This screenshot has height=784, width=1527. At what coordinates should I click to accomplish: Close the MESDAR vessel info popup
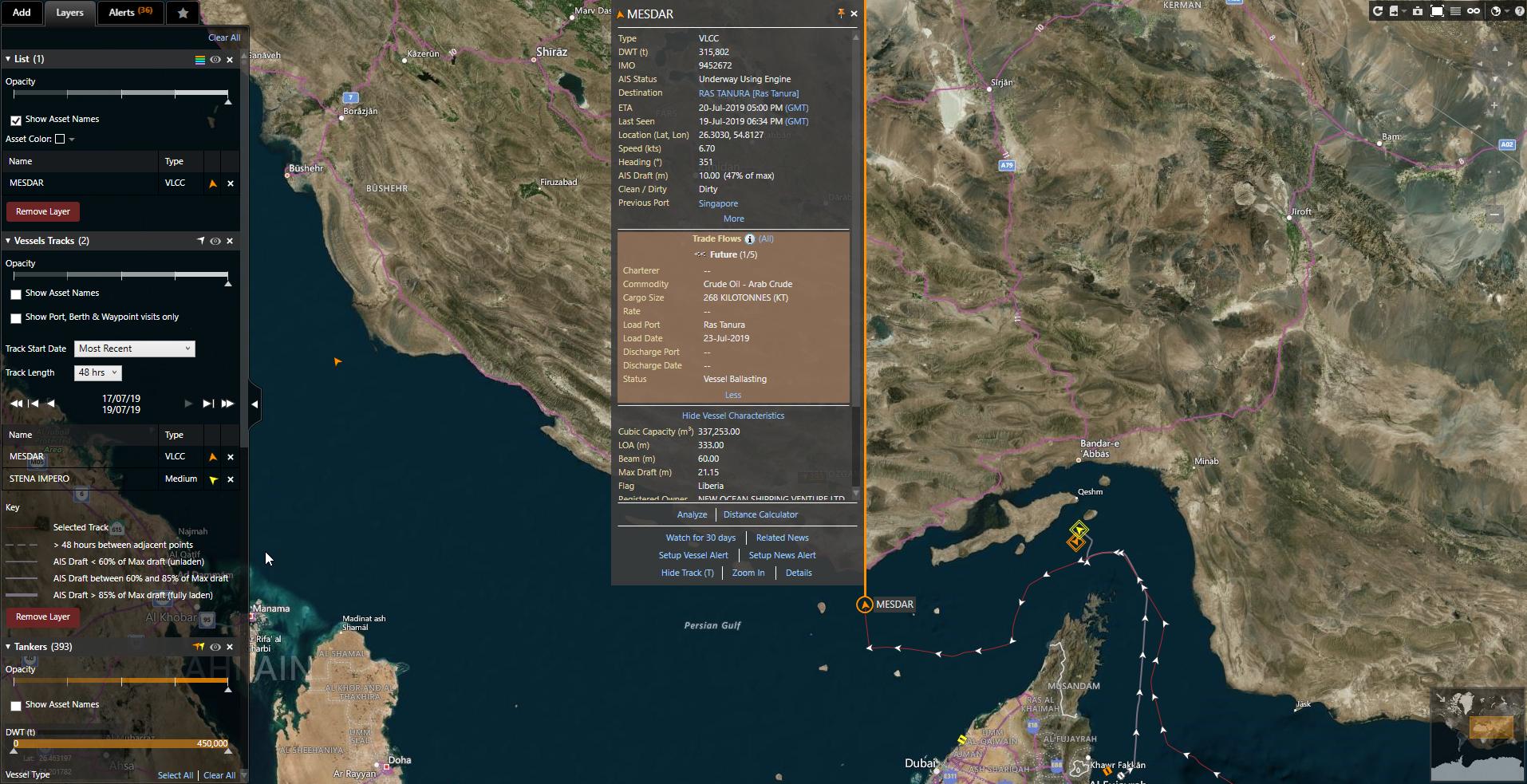point(854,14)
